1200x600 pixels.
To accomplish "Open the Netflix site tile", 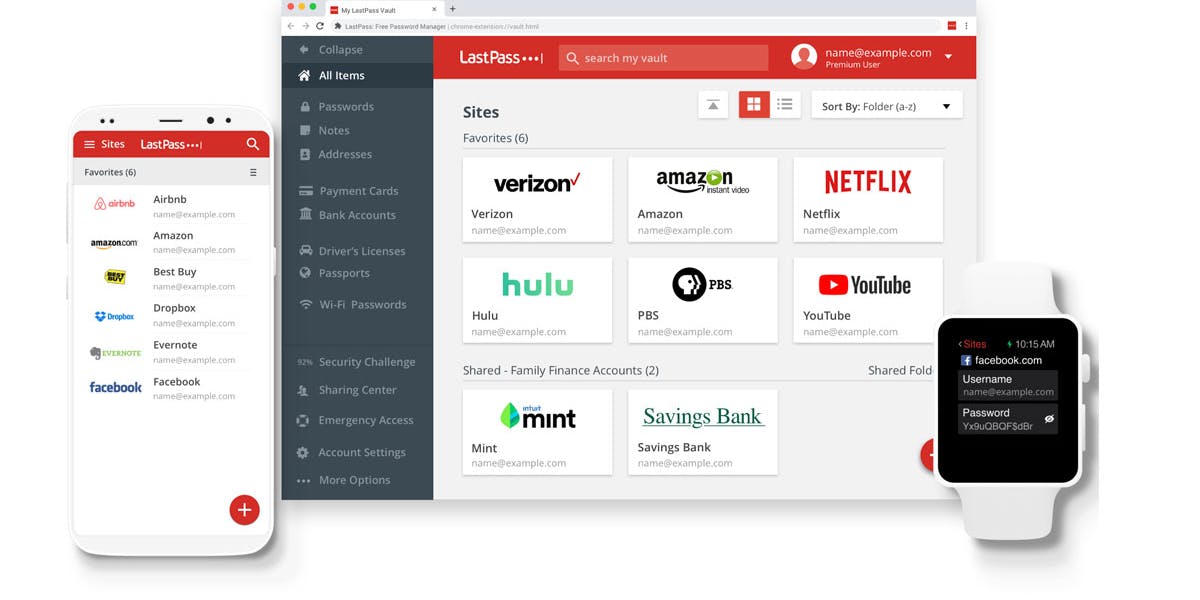I will (868, 199).
